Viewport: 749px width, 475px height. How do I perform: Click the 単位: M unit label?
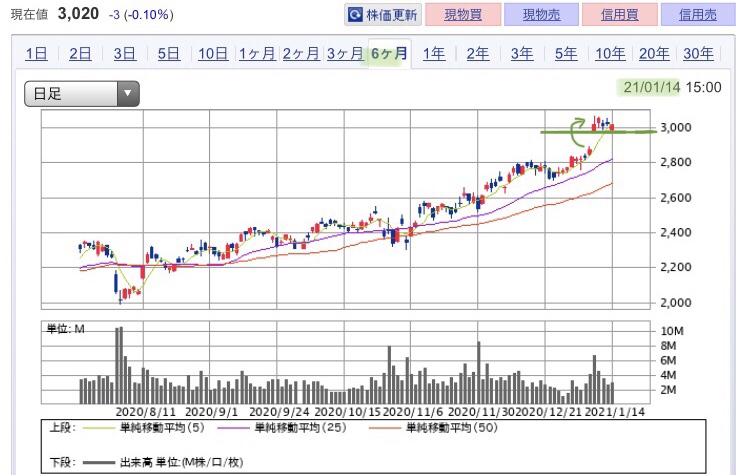[x=65, y=329]
